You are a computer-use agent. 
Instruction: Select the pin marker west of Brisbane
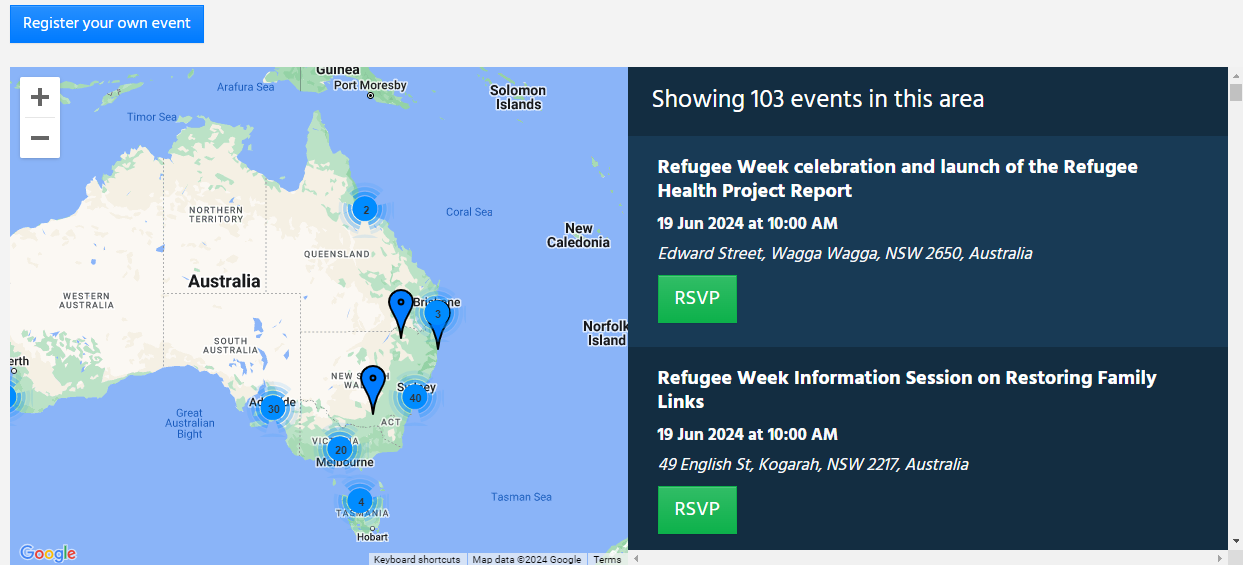point(401,313)
